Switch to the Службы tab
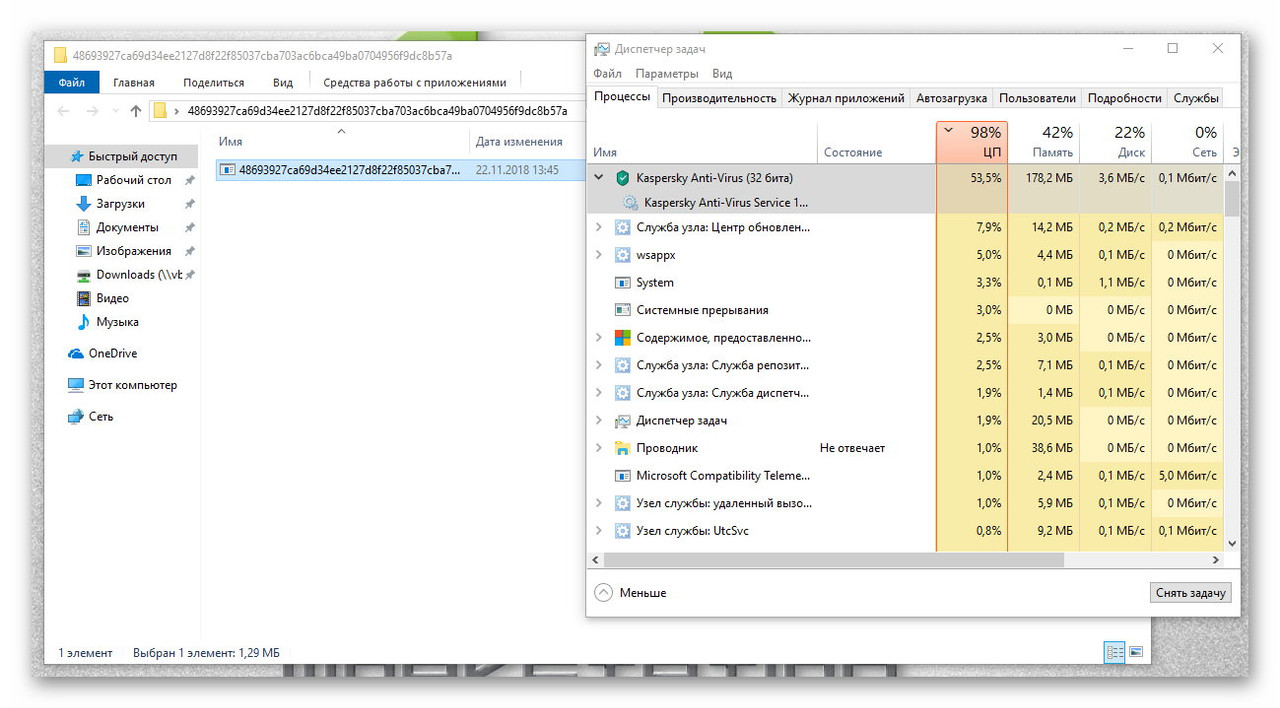1280x708 pixels. pyautogui.click(x=1195, y=98)
